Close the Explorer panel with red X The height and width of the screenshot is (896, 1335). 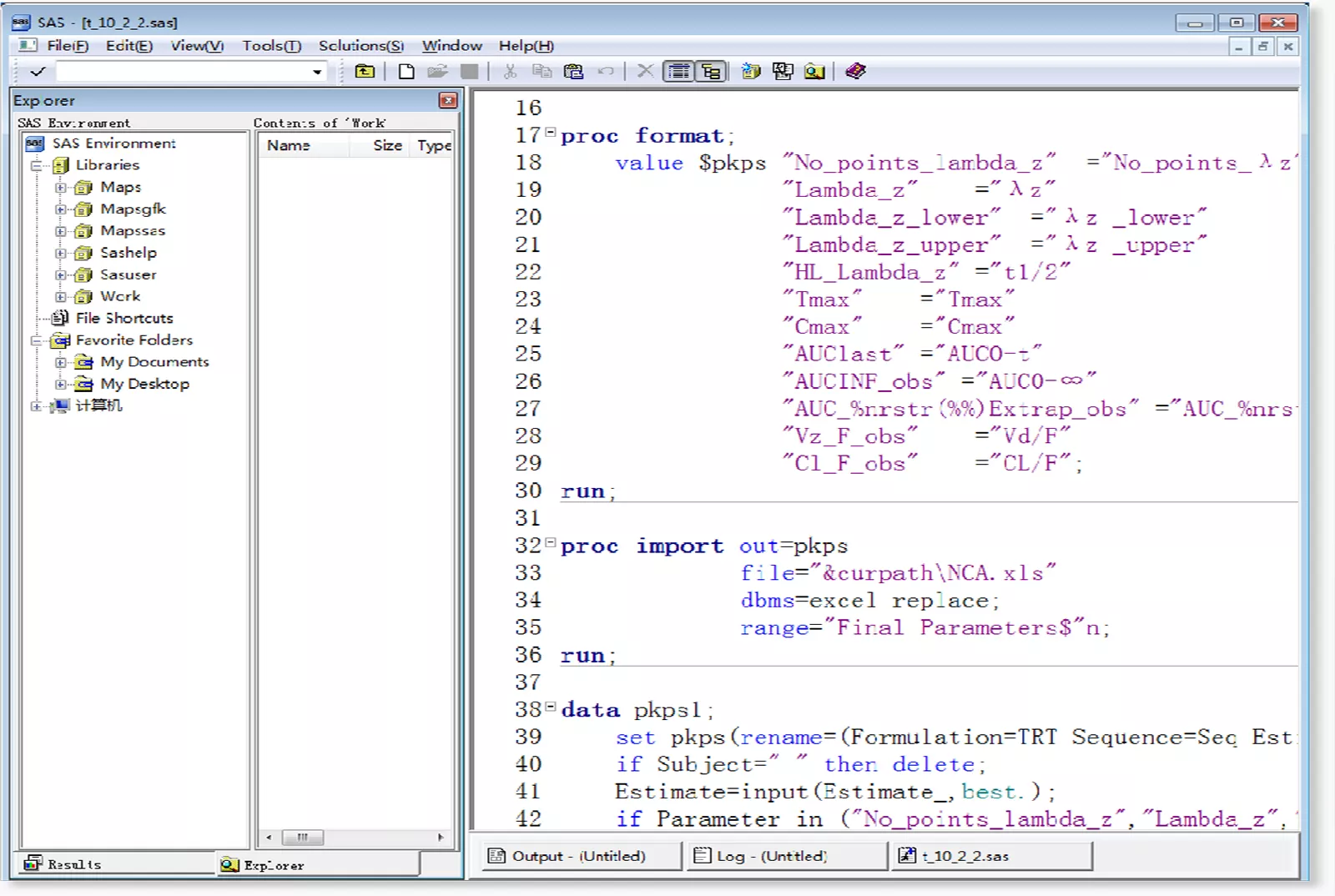tap(448, 100)
